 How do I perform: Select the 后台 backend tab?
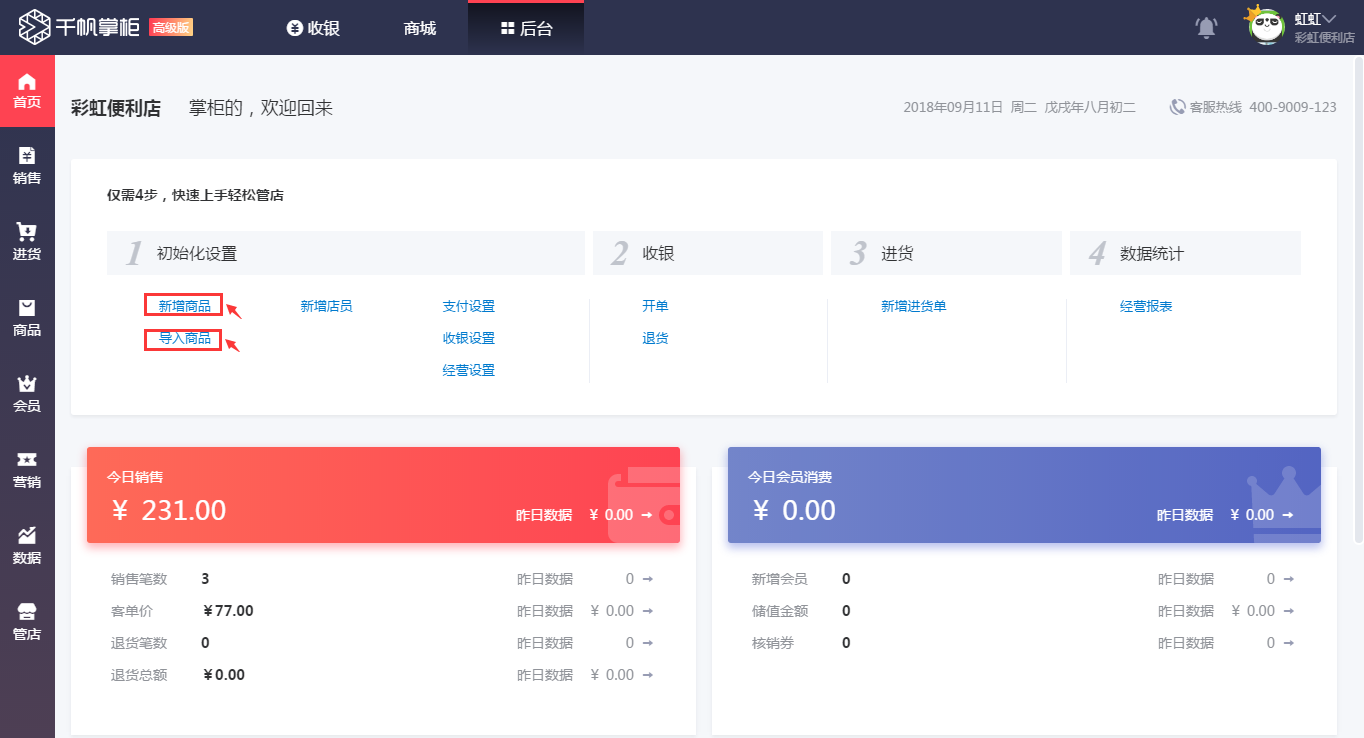(525, 28)
